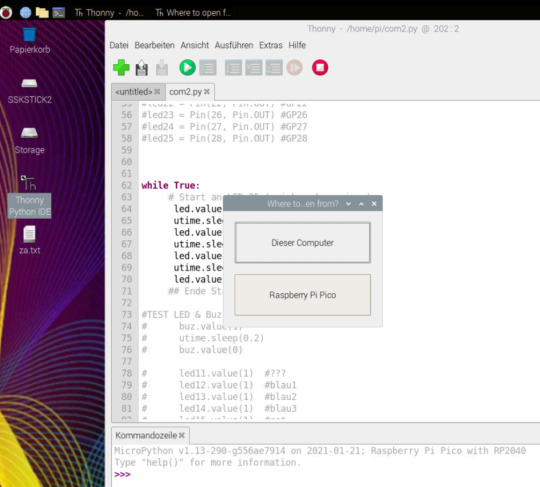The image size is (540, 487).
Task: Click the '#blau3' comment on line 81
Action: point(280,408)
